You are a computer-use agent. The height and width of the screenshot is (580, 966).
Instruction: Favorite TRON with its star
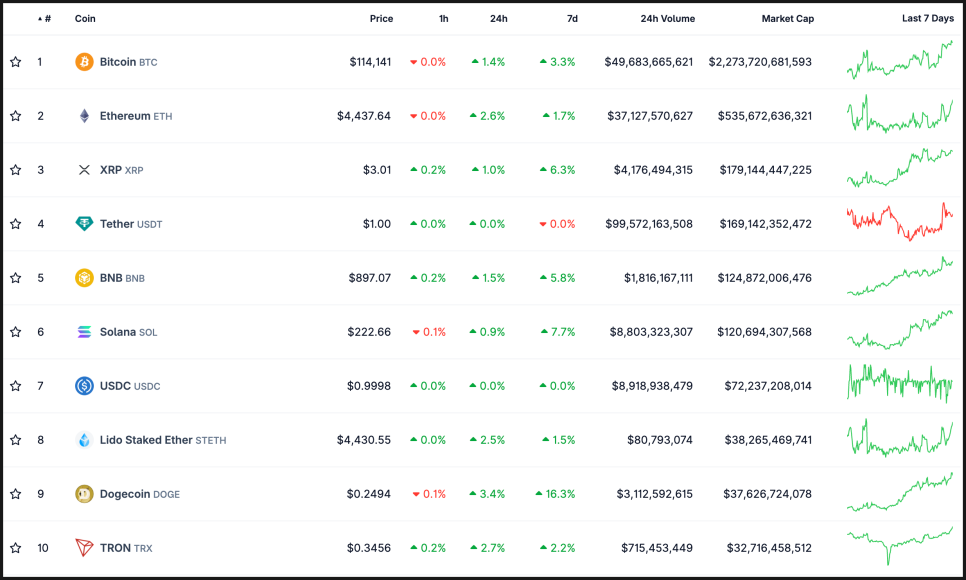coord(16,547)
